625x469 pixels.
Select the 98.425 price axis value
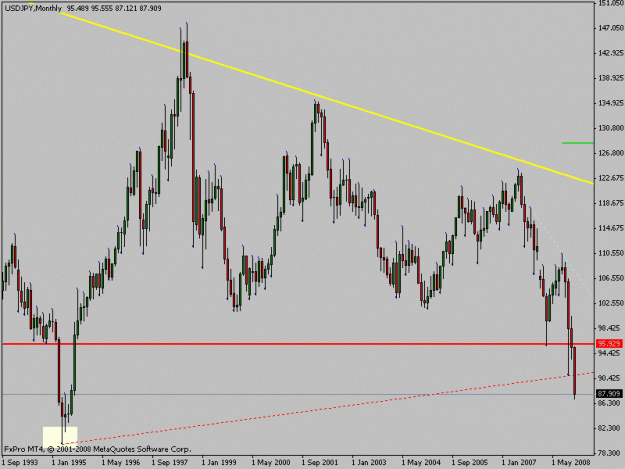(610, 328)
